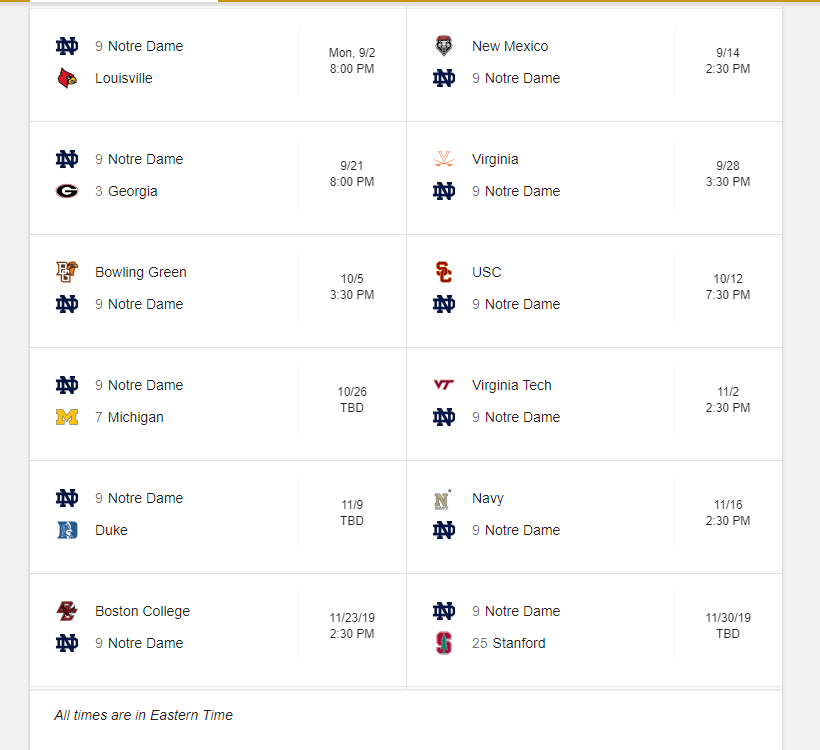Open the 25 Stanford team link
This screenshot has height=750, width=820.
pyautogui.click(x=508, y=643)
